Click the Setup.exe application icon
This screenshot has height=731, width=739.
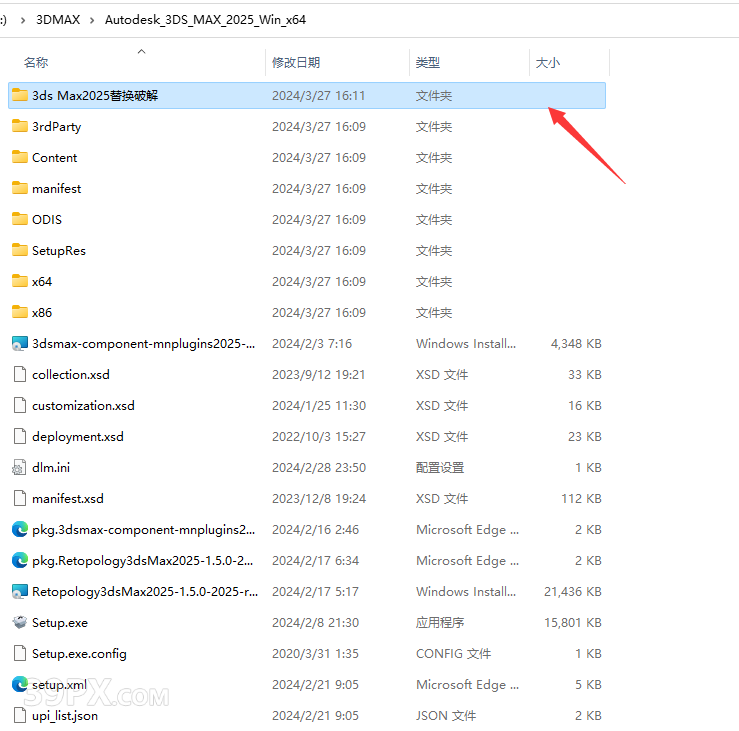click(20, 623)
